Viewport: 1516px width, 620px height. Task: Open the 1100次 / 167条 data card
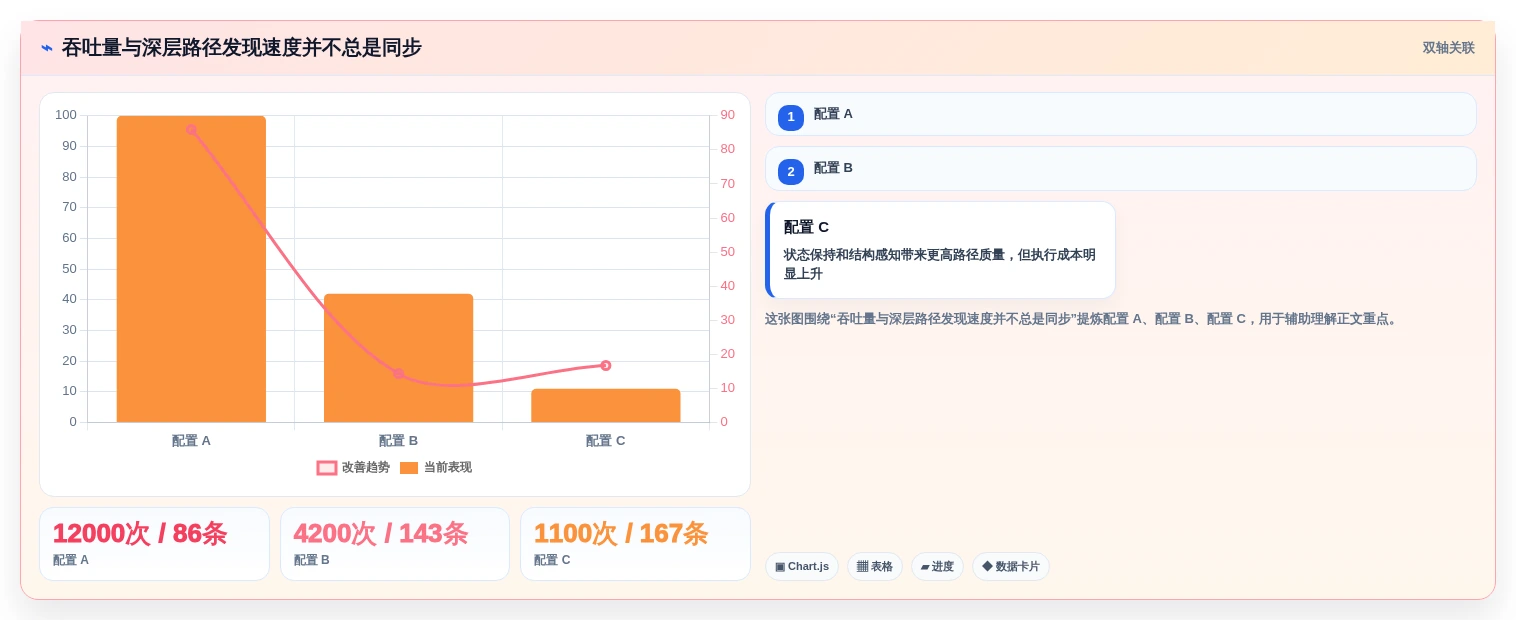635,544
